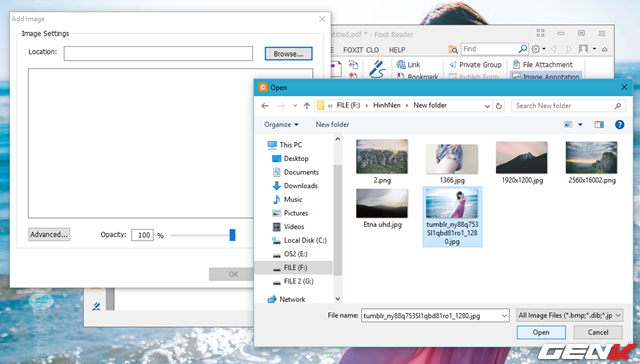Click the Browse... button
The image size is (640, 364).
289,53
